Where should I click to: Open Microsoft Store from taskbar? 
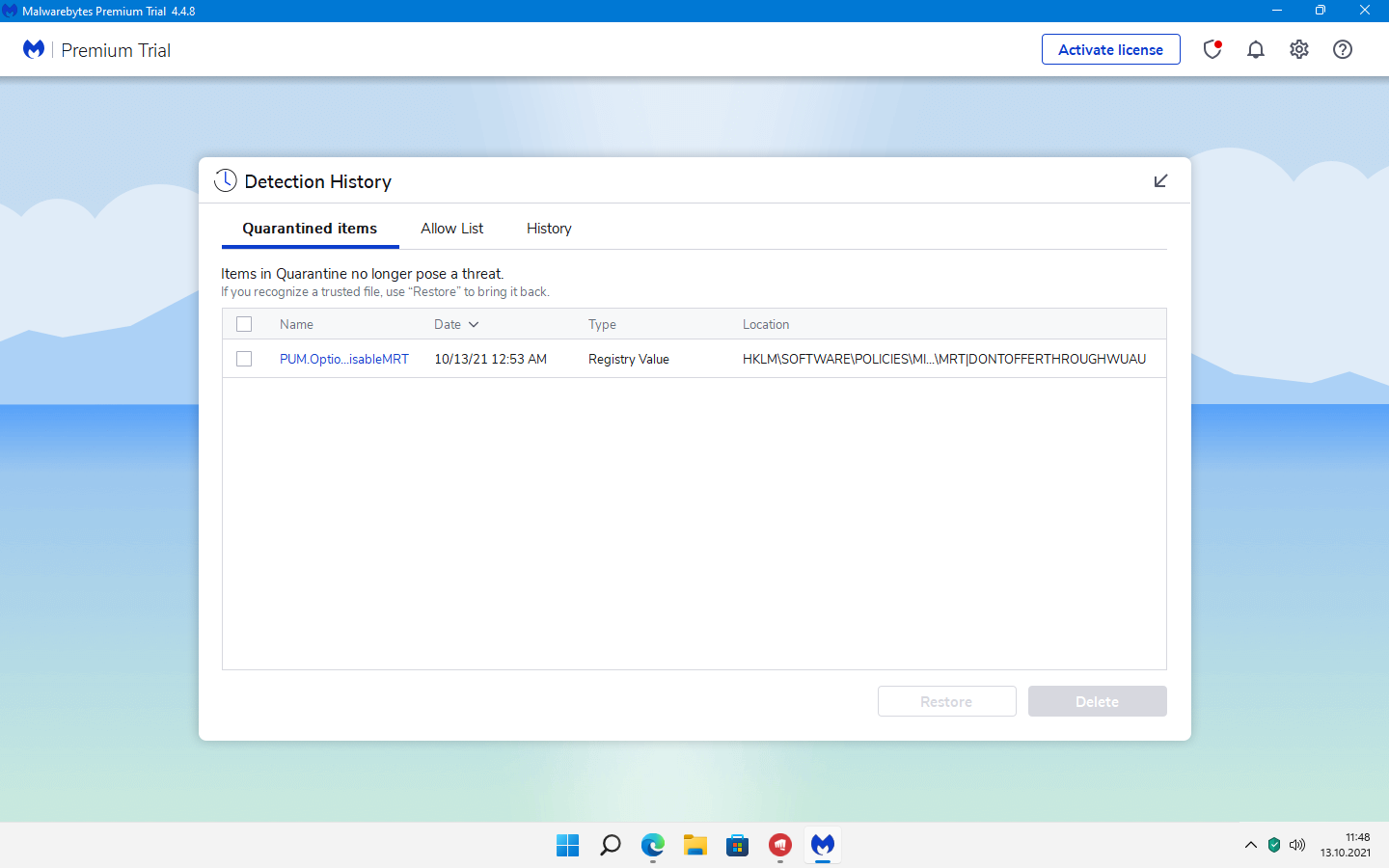pyautogui.click(x=738, y=846)
